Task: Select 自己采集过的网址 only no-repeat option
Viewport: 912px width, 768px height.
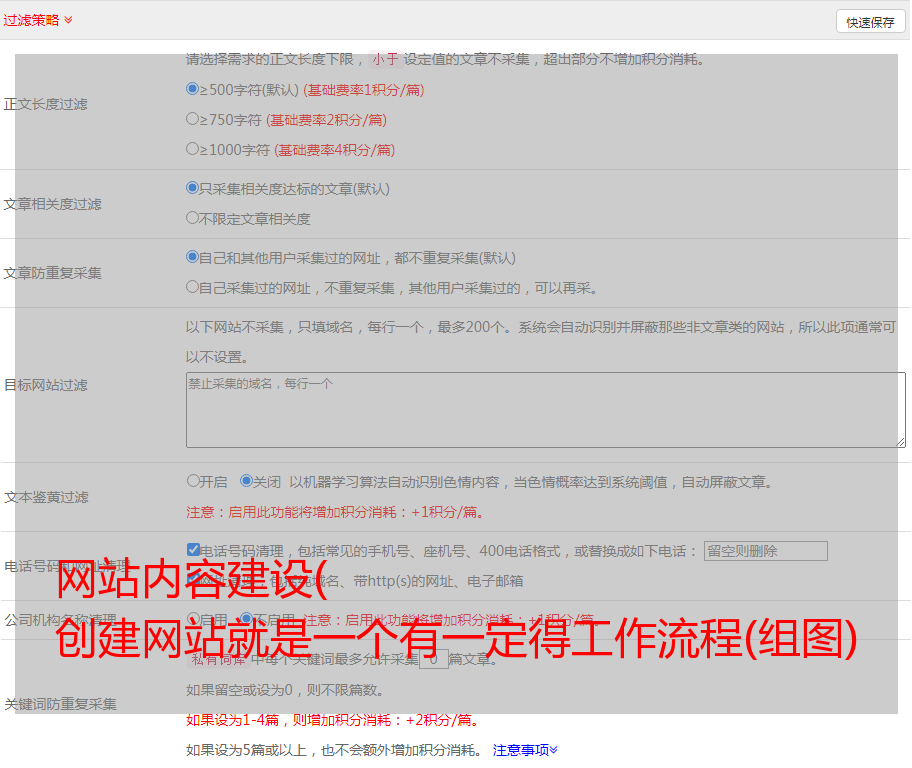Action: [x=193, y=287]
